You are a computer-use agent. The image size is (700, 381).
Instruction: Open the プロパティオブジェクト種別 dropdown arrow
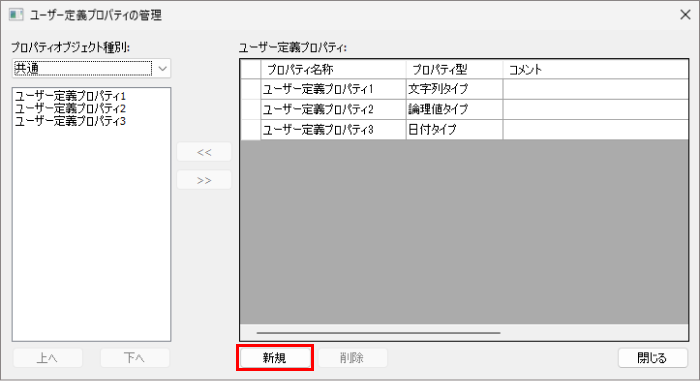coord(162,69)
